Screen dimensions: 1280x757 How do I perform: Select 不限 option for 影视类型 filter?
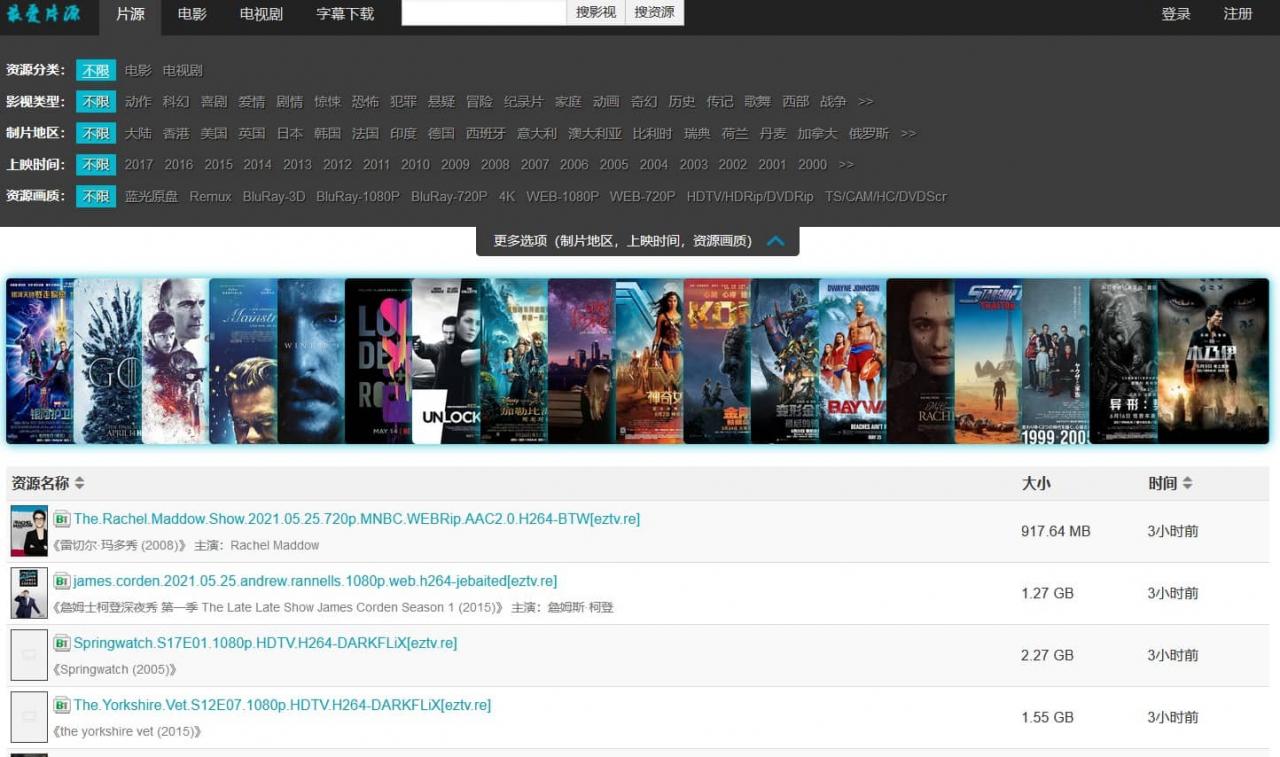96,102
